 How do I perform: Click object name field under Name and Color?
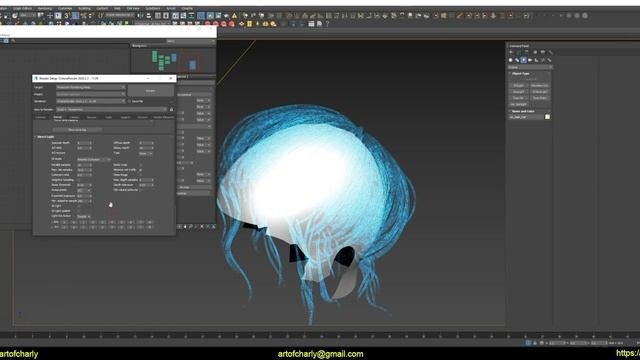click(x=526, y=117)
